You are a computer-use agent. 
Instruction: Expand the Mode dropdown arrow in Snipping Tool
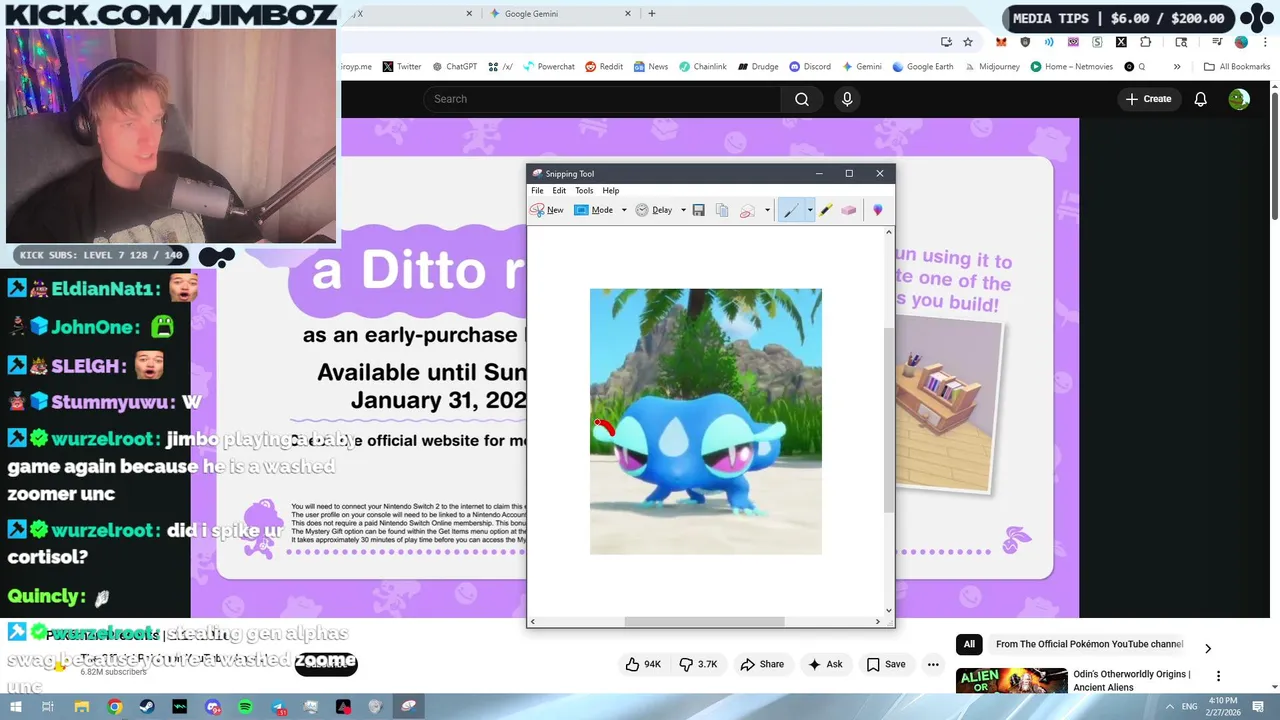tap(624, 210)
